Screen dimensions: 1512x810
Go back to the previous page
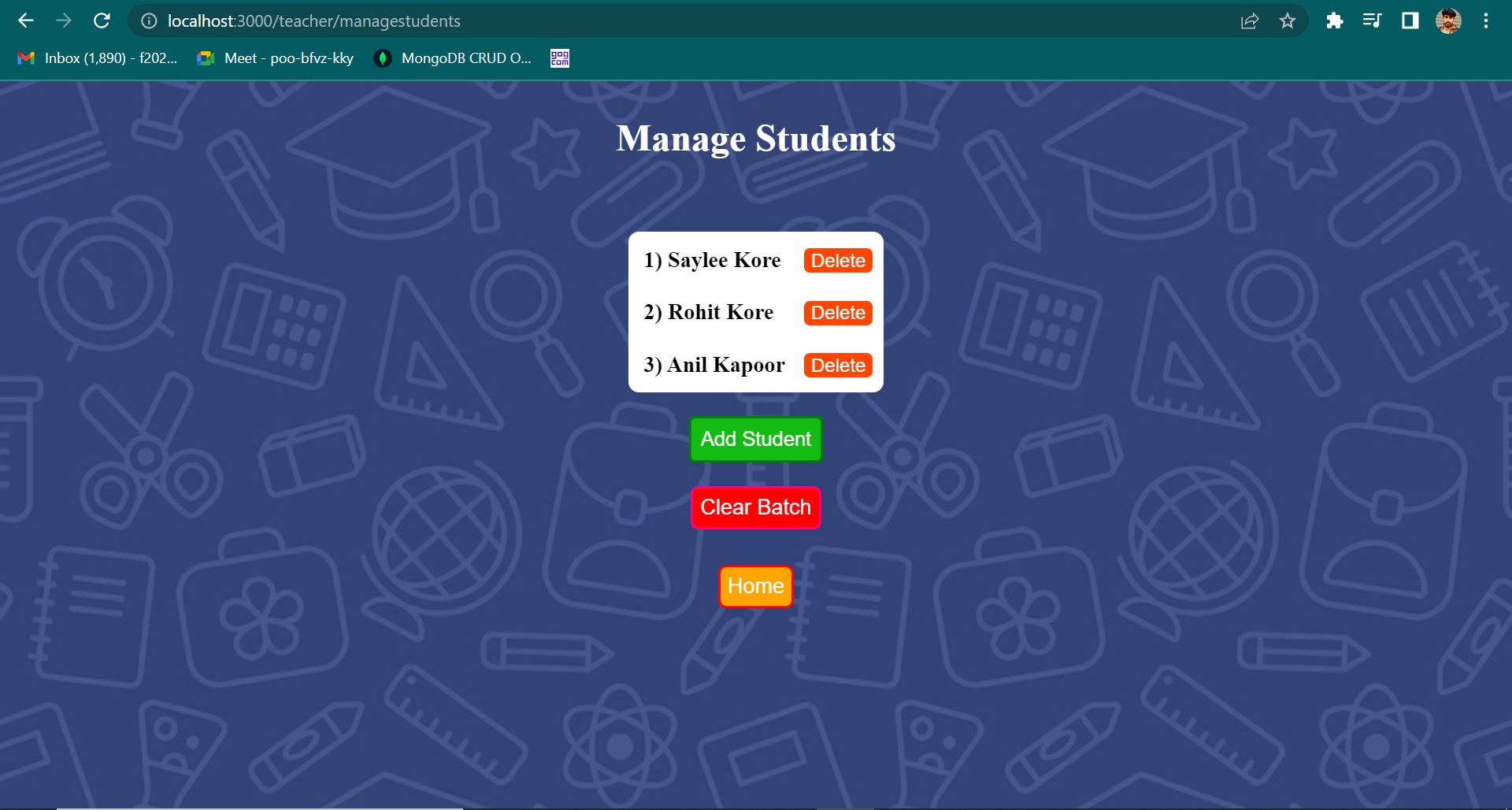(x=26, y=21)
